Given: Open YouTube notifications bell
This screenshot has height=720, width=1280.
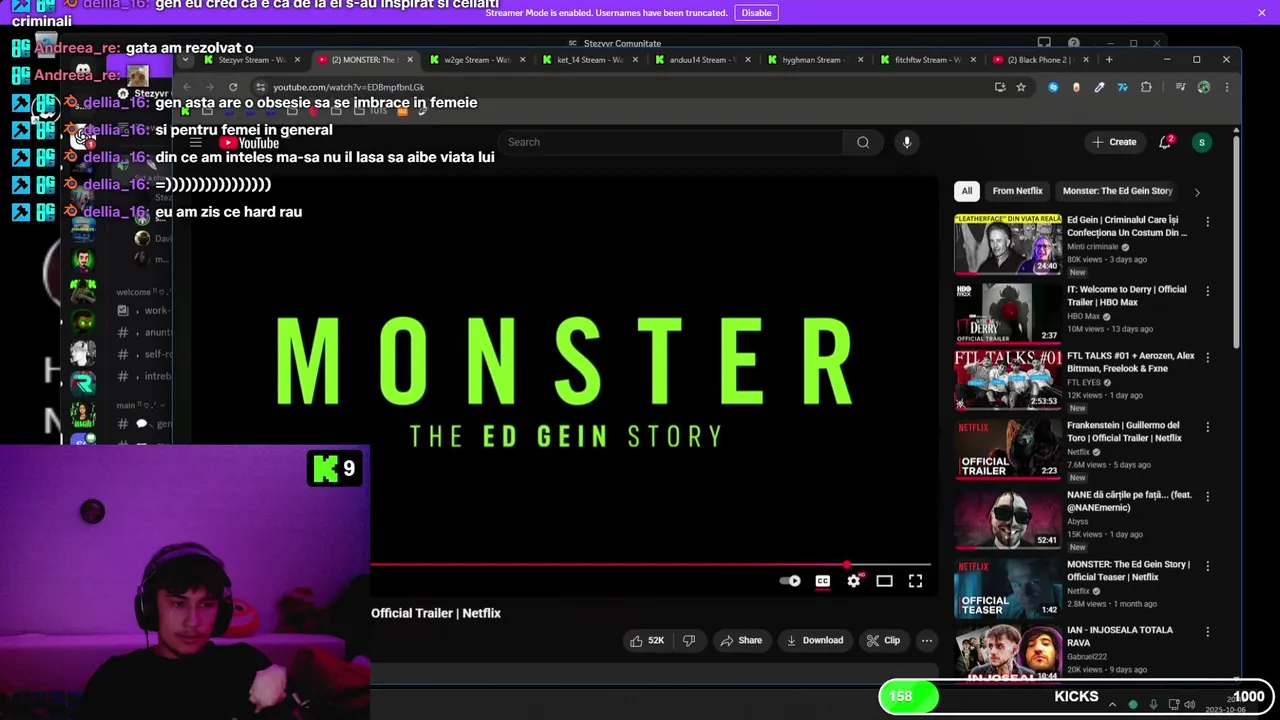Looking at the screenshot, I should coord(1165,142).
